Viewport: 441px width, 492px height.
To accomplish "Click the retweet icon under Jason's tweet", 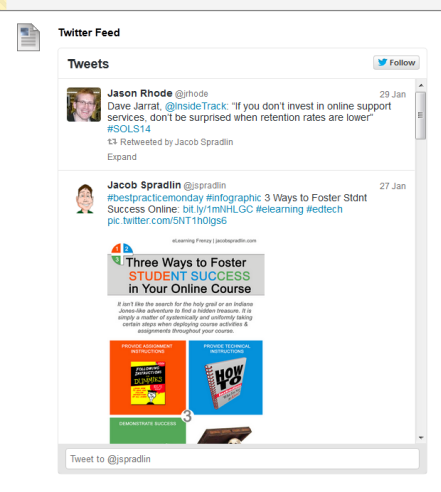I will point(112,142).
